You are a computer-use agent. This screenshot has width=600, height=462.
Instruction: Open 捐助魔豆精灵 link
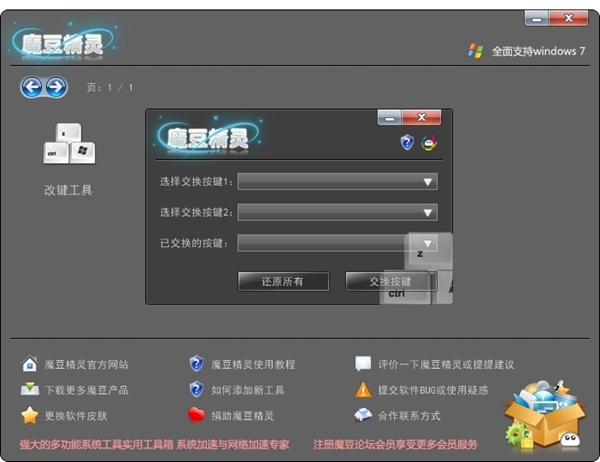click(242, 416)
